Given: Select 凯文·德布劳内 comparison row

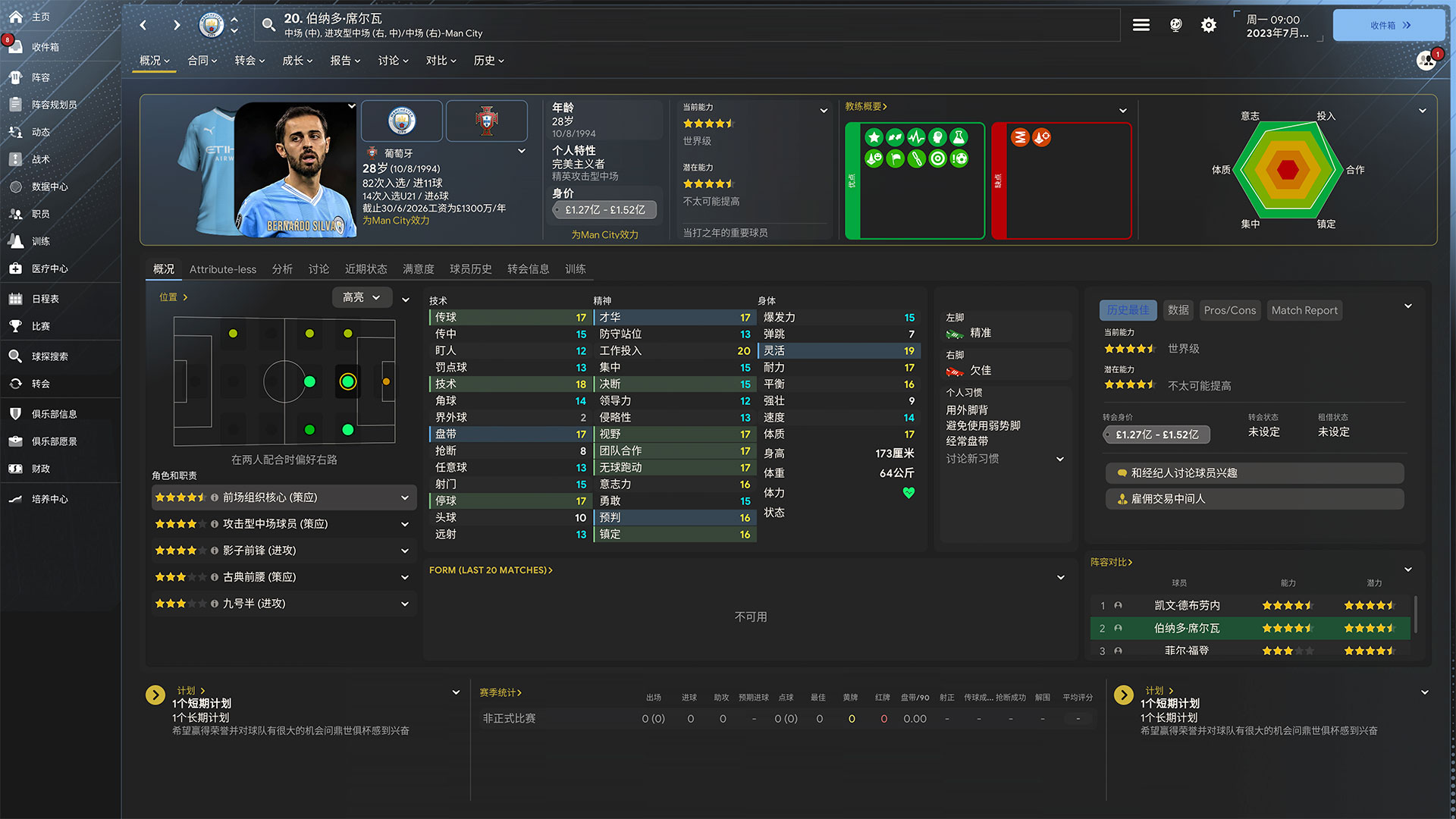Looking at the screenshot, I should click(x=1250, y=605).
